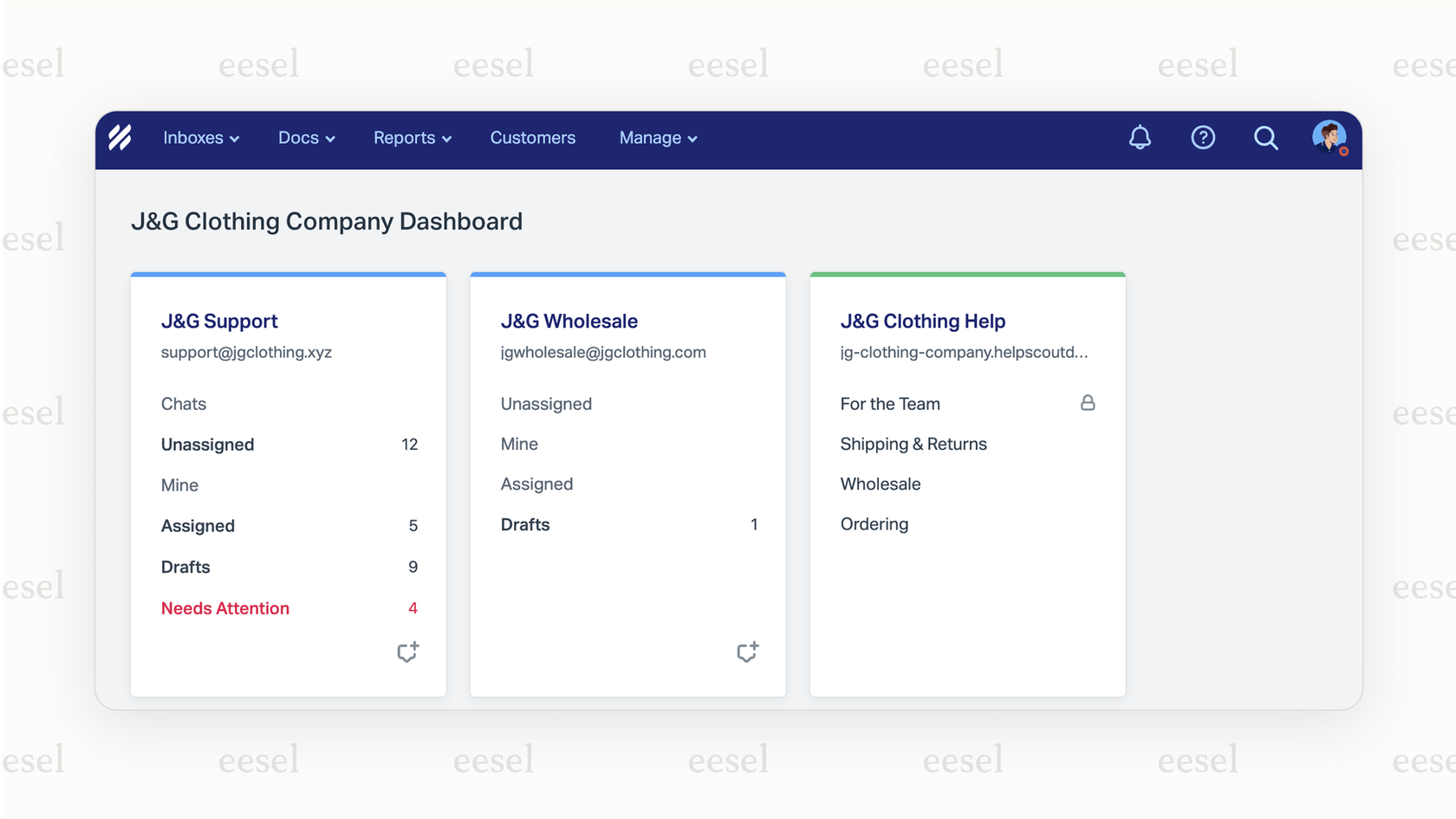Open search with the magnifier icon
Image resolution: width=1456 pixels, height=819 pixels.
click(x=1265, y=138)
